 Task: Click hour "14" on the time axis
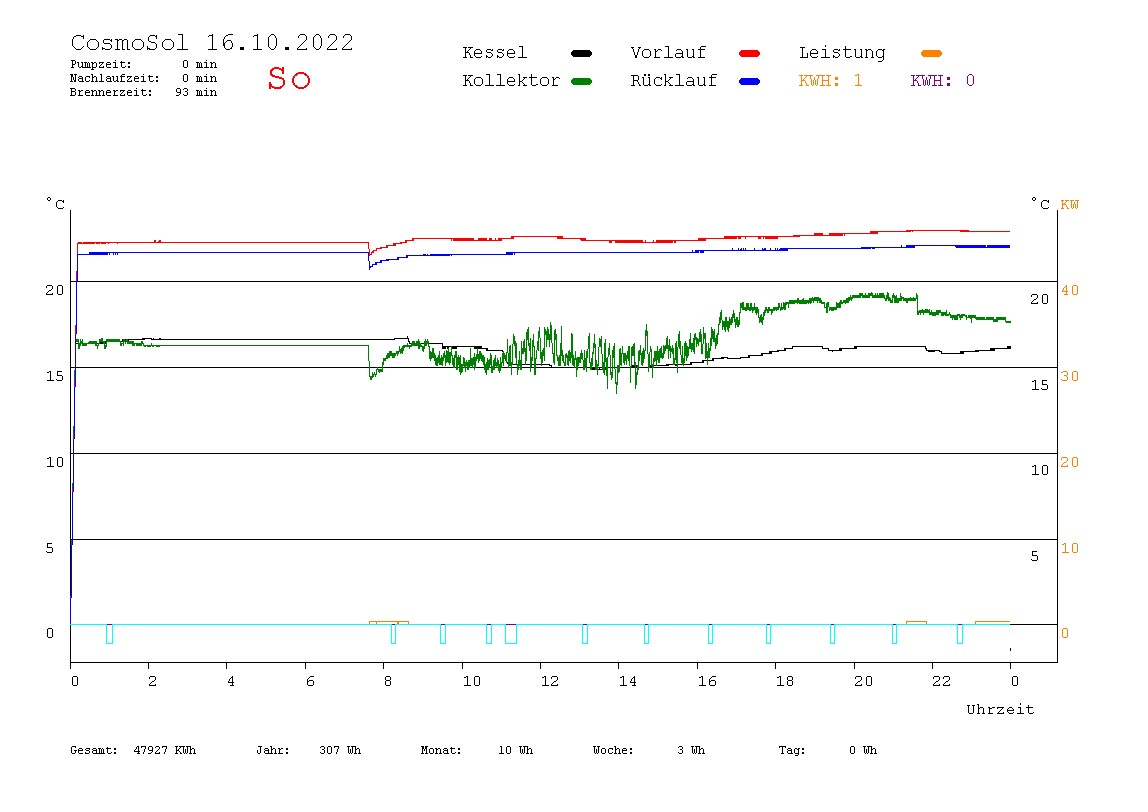click(628, 681)
